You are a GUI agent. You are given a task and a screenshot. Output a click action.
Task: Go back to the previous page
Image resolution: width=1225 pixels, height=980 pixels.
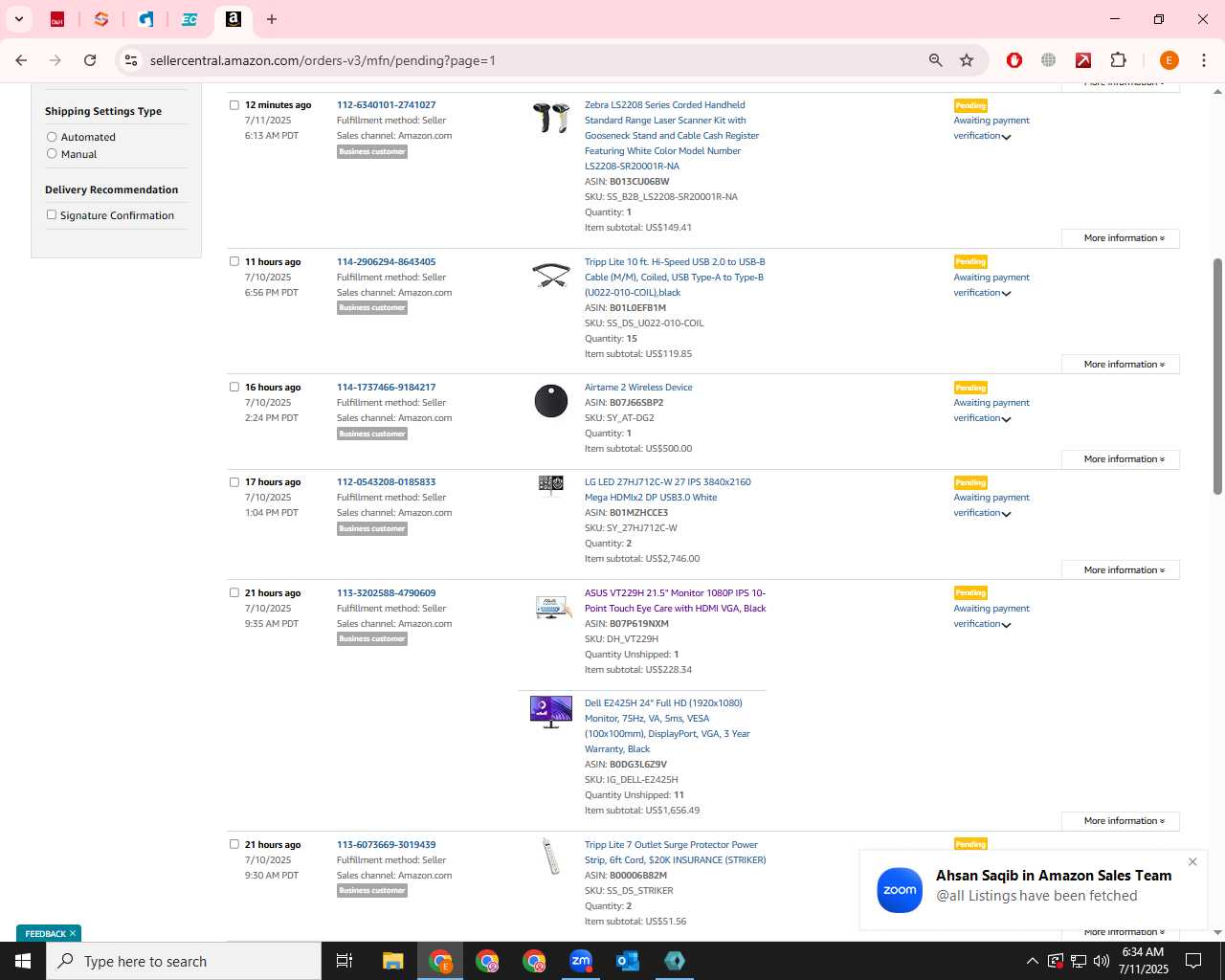[x=21, y=60]
